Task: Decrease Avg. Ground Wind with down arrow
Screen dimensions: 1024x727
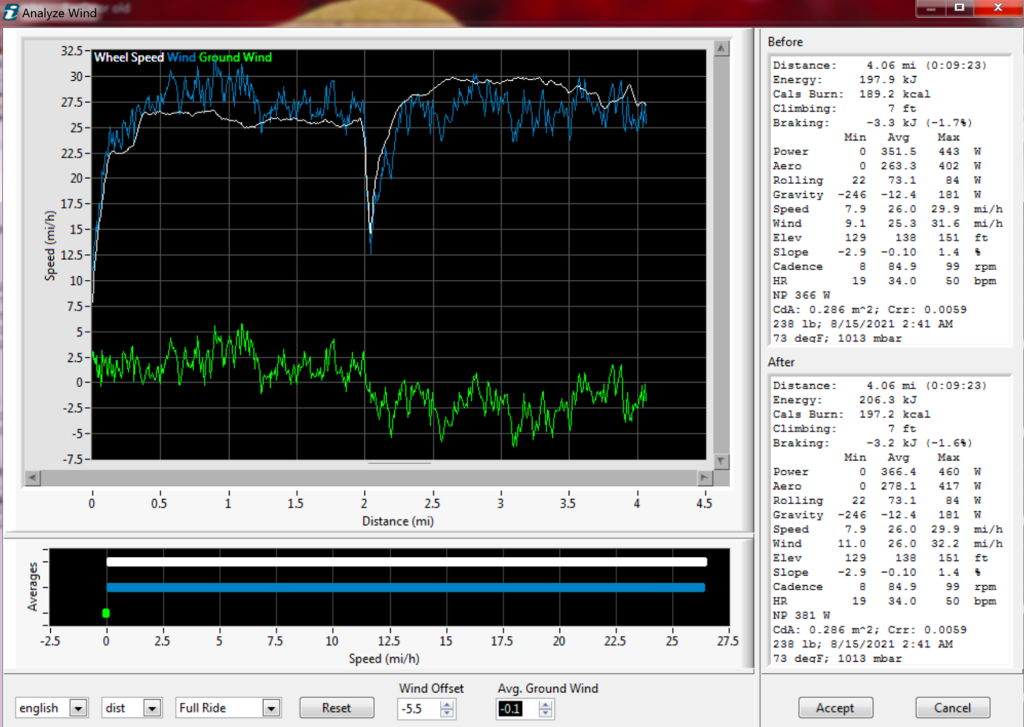Action: (546, 713)
